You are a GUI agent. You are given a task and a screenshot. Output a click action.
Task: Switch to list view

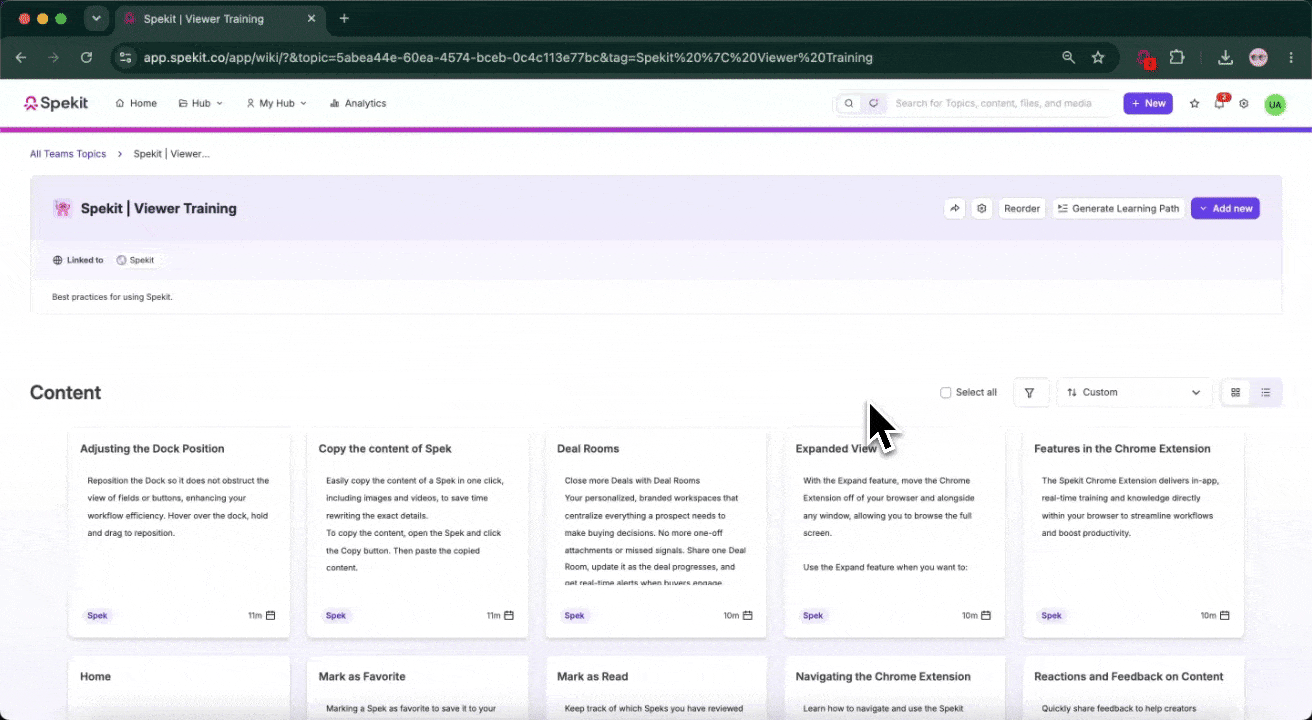tap(1266, 393)
